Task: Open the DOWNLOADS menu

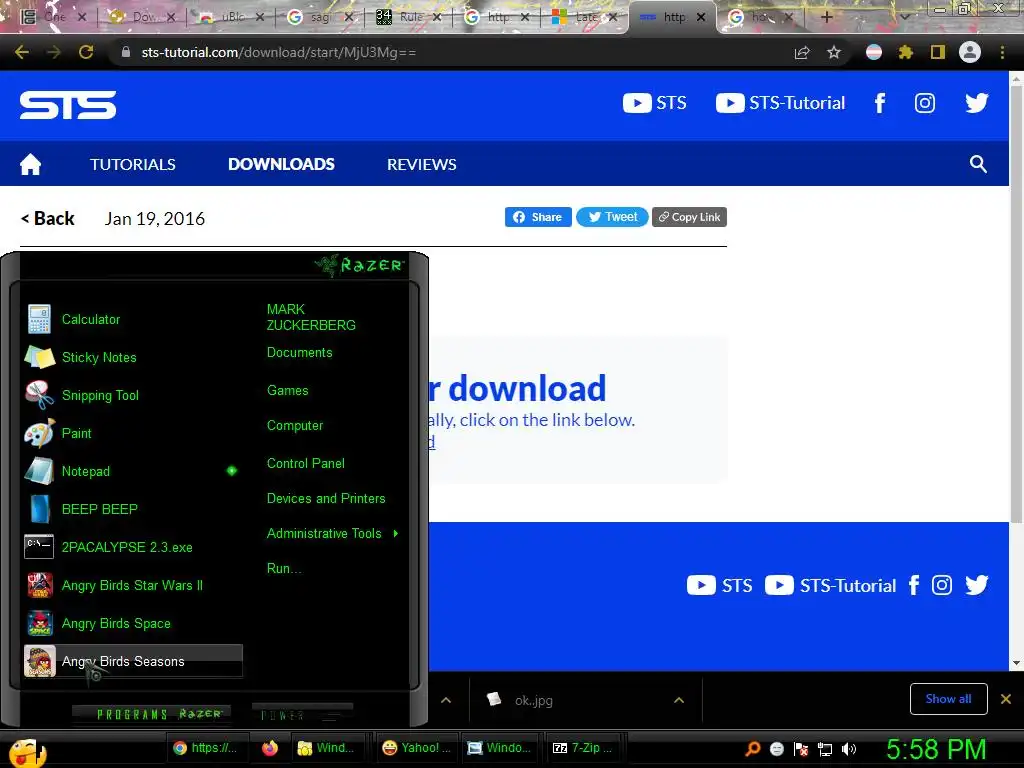Action: tap(281, 165)
